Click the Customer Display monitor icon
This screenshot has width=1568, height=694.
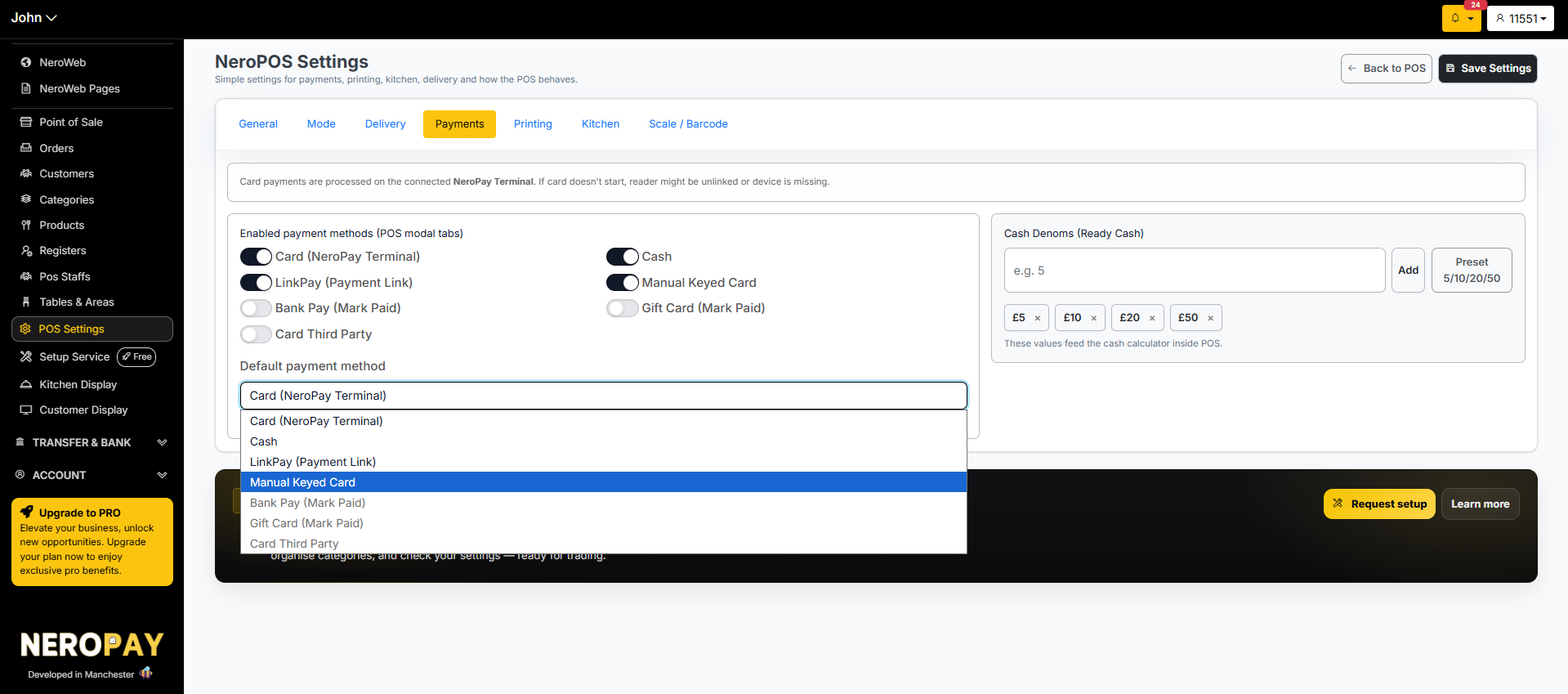pos(26,410)
